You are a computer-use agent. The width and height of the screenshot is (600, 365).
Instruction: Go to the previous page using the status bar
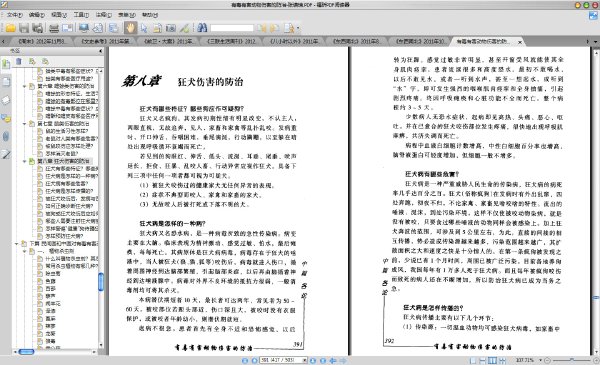[254, 360]
